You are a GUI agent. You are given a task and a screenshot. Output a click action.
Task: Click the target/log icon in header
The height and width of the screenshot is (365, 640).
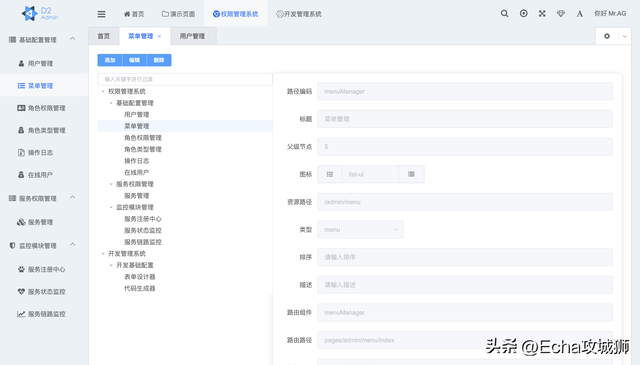(x=523, y=13)
